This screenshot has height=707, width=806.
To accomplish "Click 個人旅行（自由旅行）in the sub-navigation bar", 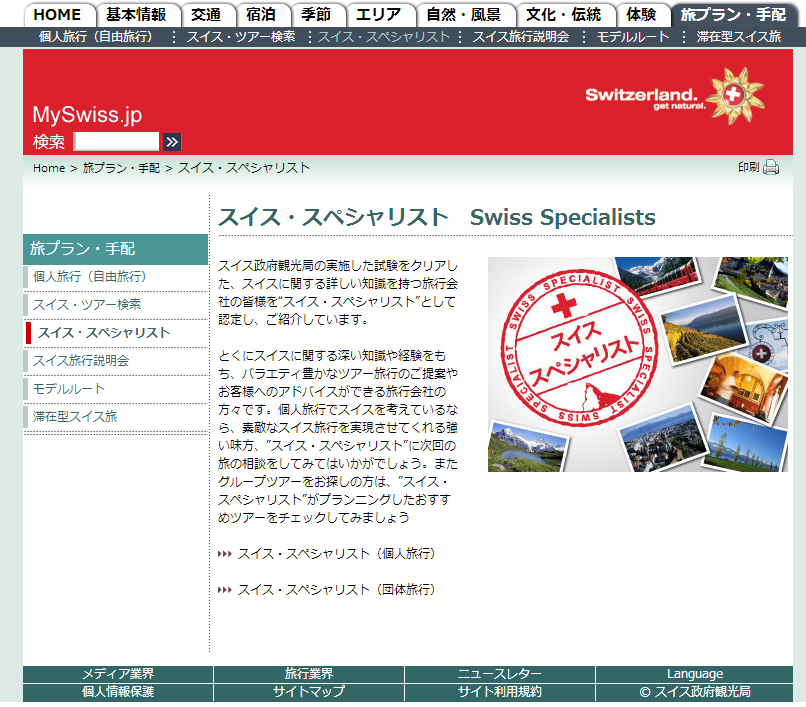I will click(96, 37).
